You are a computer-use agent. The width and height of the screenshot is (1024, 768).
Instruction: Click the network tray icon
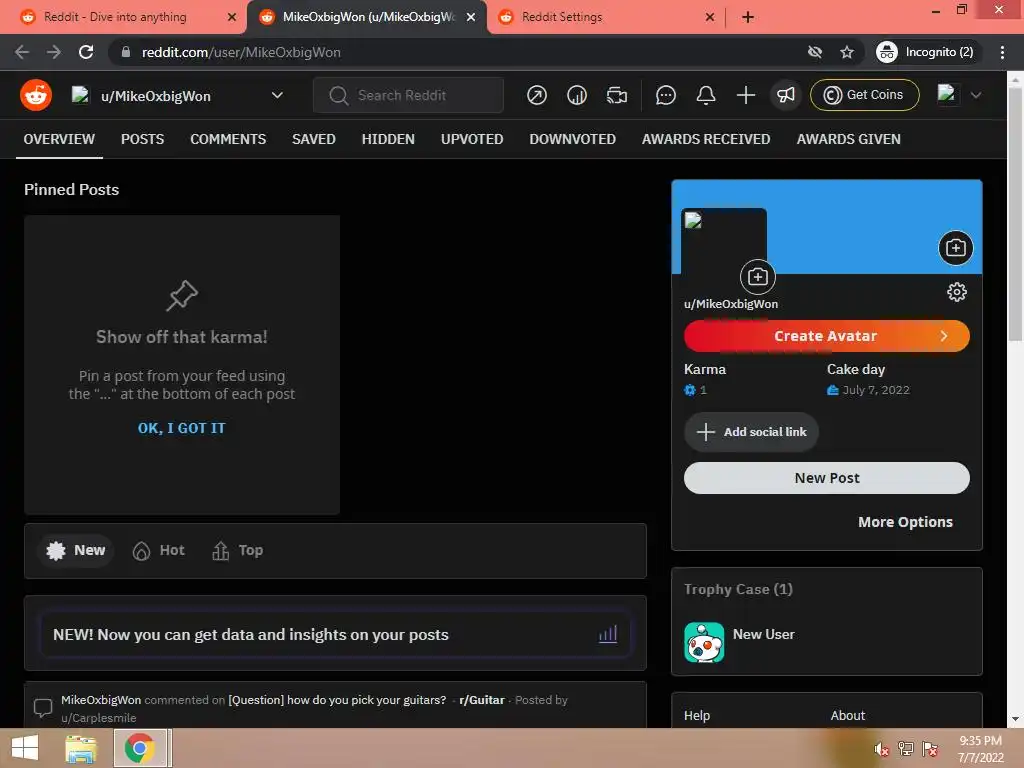click(906, 748)
